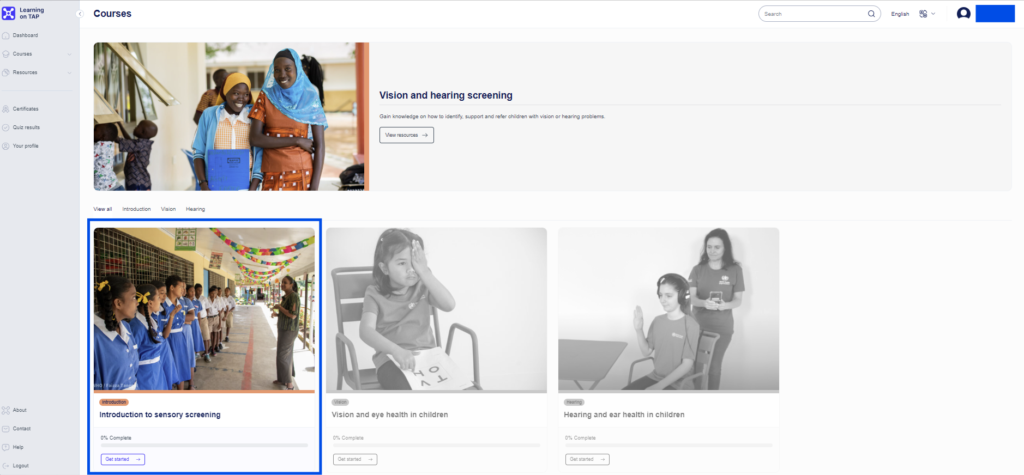The height and width of the screenshot is (475, 1024).
Task: Switch to the Vision filter tab
Action: coord(168,209)
